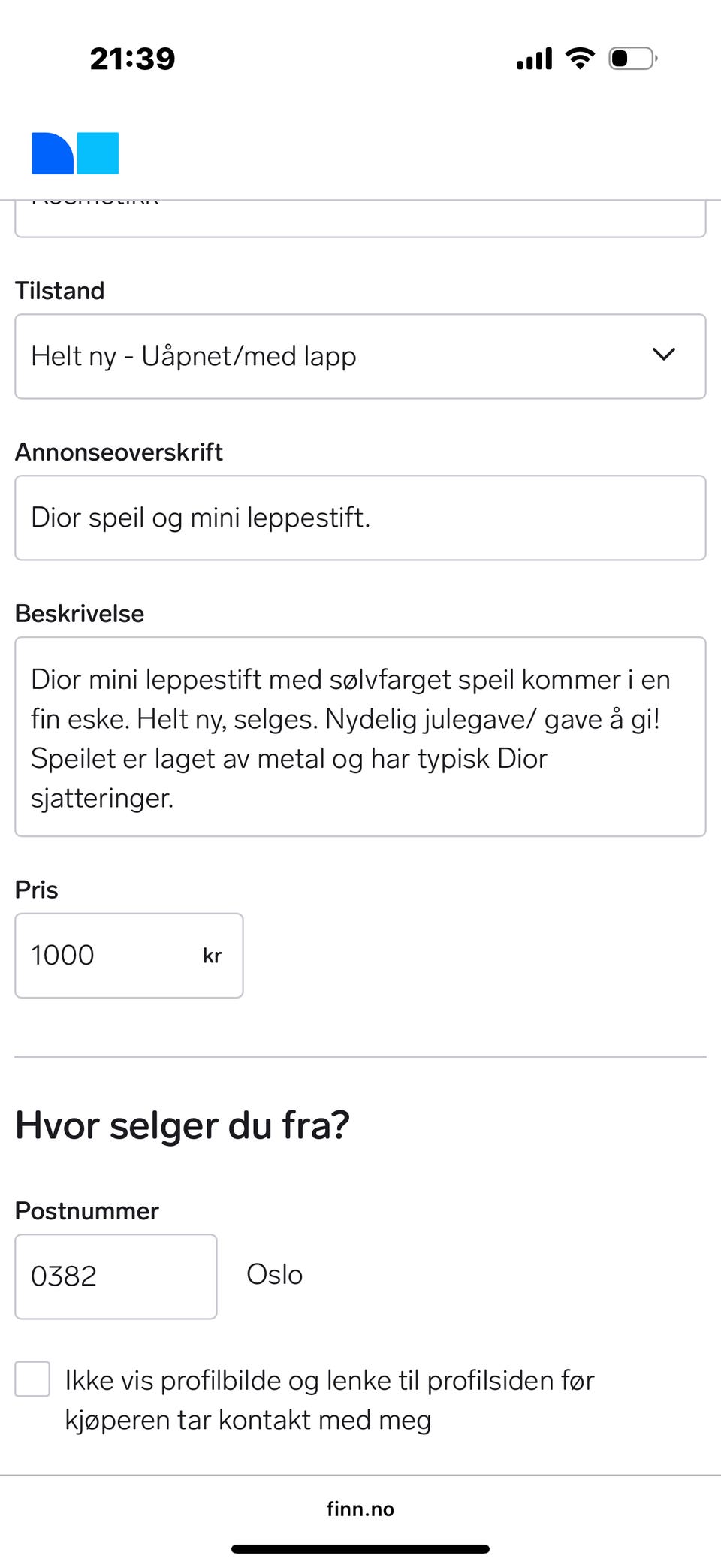Viewport: 721px width, 1568px height.
Task: Tap the 21:39 clock in status bar
Action: [x=132, y=59]
